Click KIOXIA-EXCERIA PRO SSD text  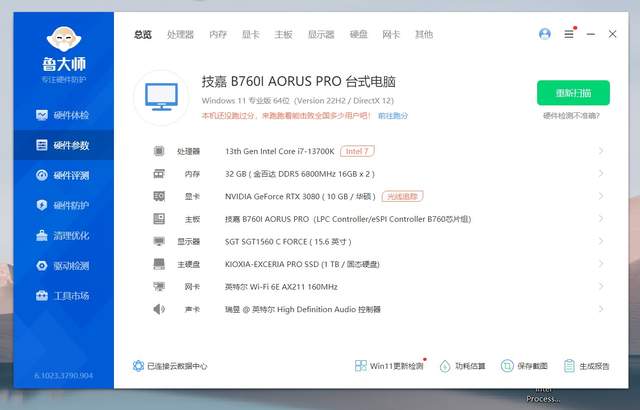click(x=302, y=264)
